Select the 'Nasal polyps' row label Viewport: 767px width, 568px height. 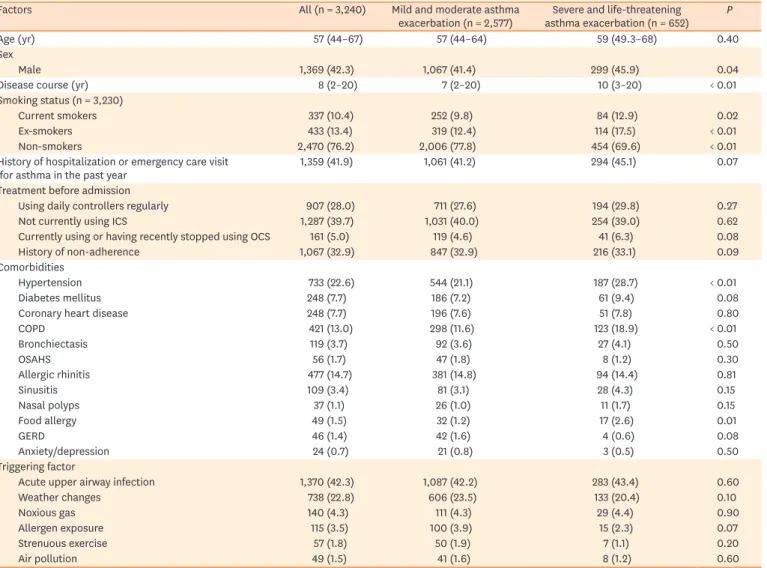(x=48, y=406)
